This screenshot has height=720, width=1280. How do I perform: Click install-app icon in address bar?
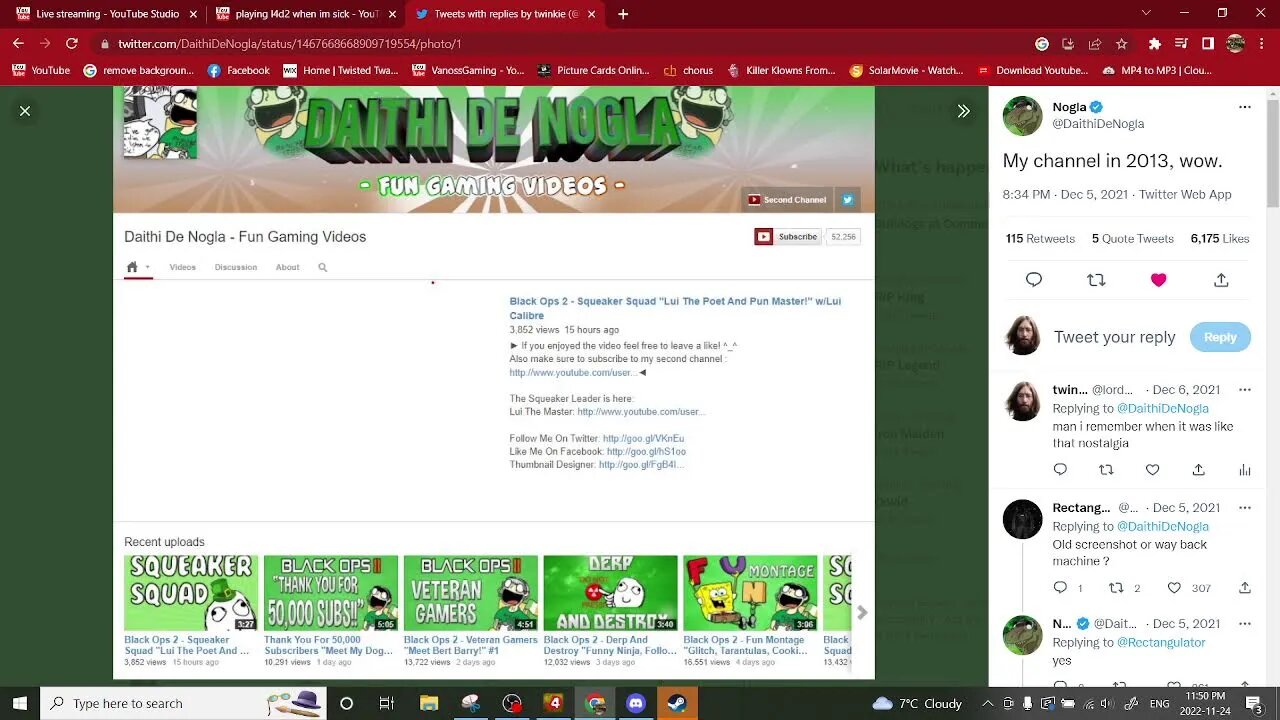[1068, 44]
